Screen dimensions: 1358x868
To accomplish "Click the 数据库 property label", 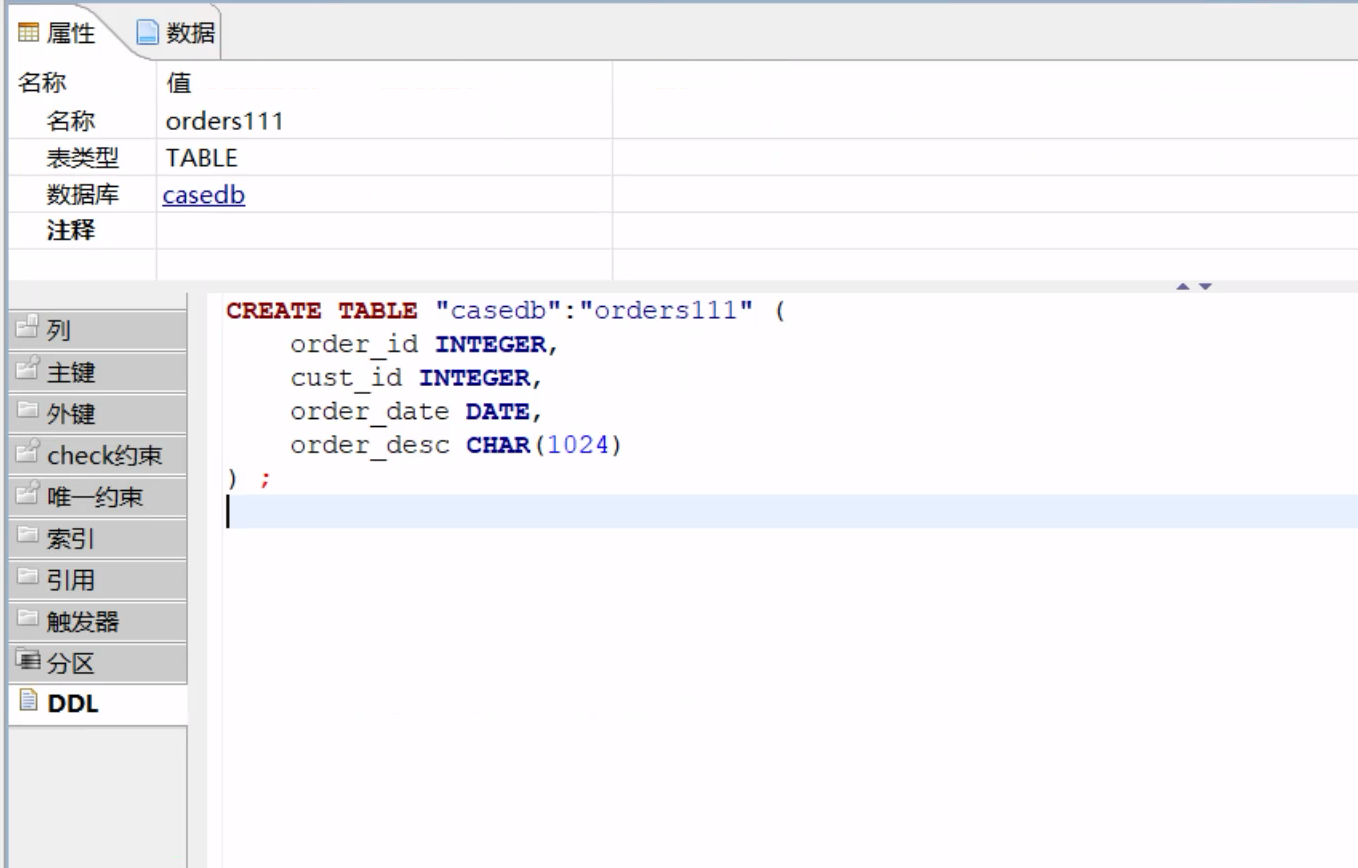I will (x=83, y=195).
